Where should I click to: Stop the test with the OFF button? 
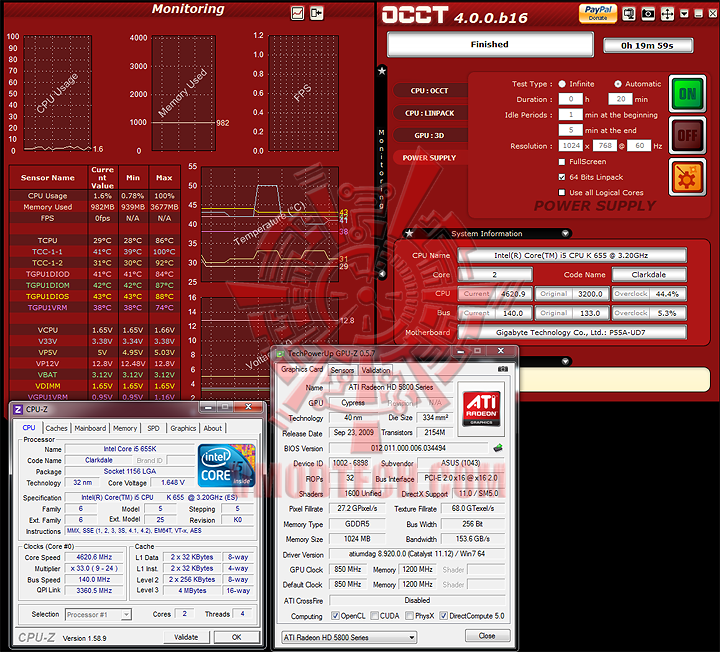pos(687,135)
